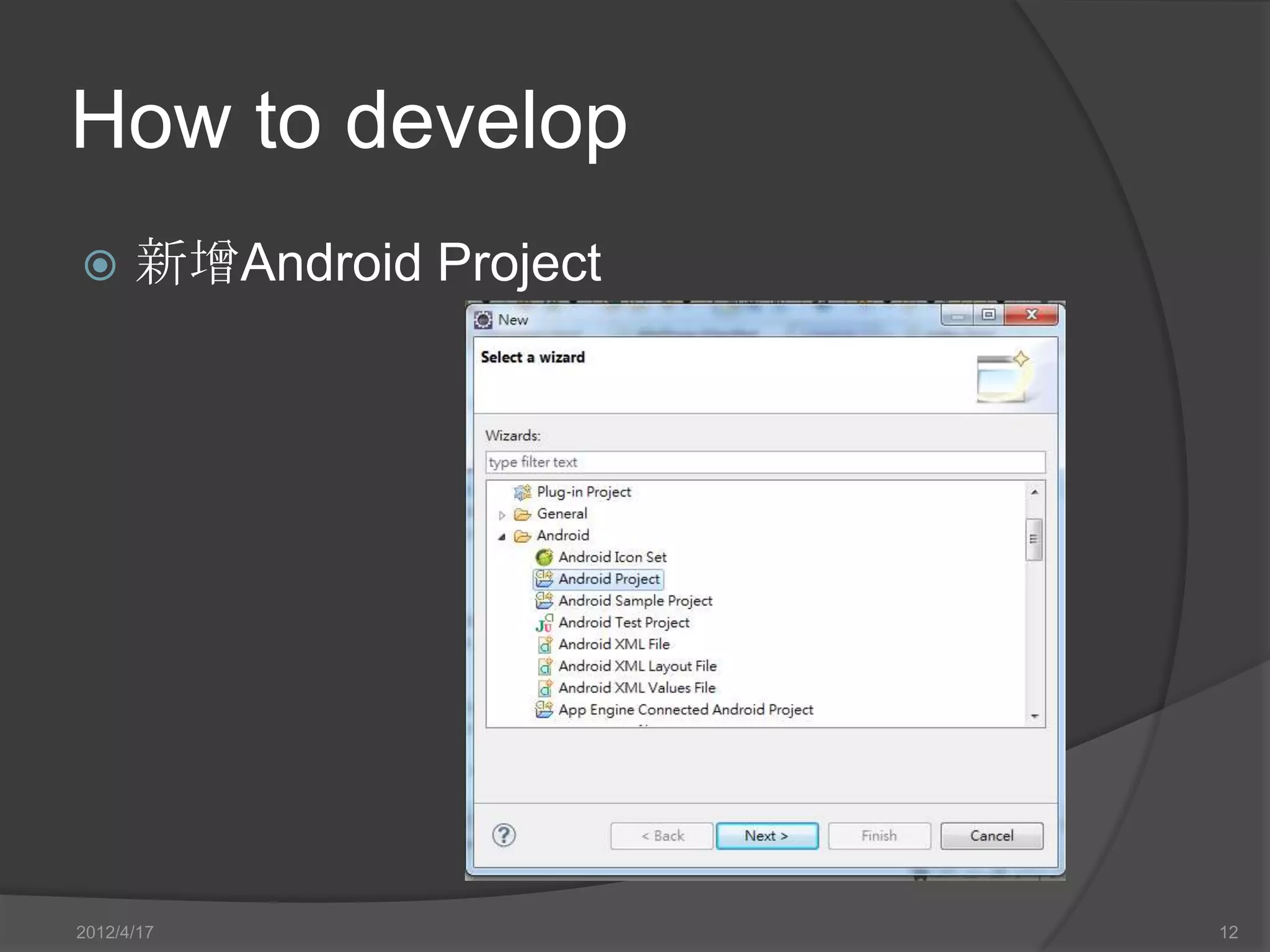Click the < Back button
The image size is (1270, 952).
(x=662, y=836)
